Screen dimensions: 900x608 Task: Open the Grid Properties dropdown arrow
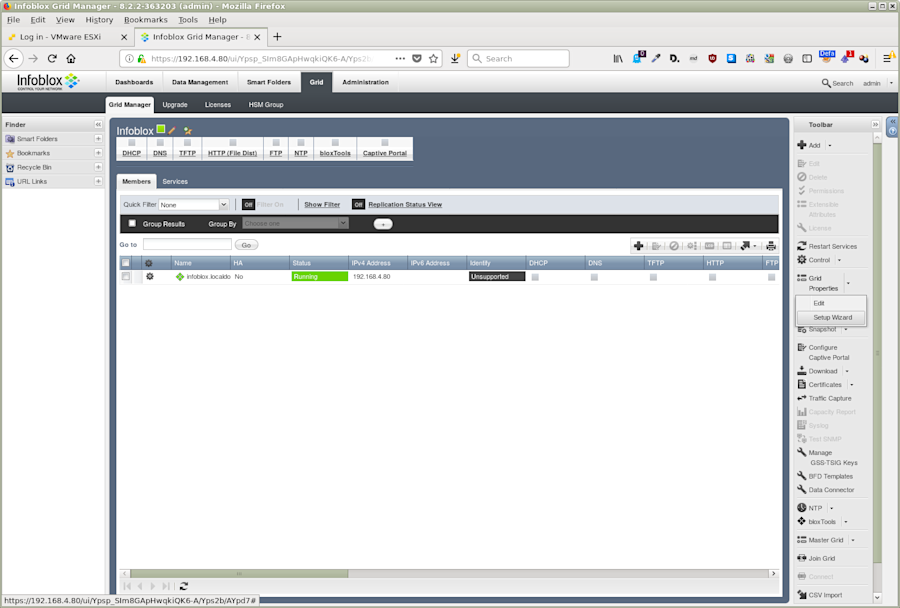[848, 283]
